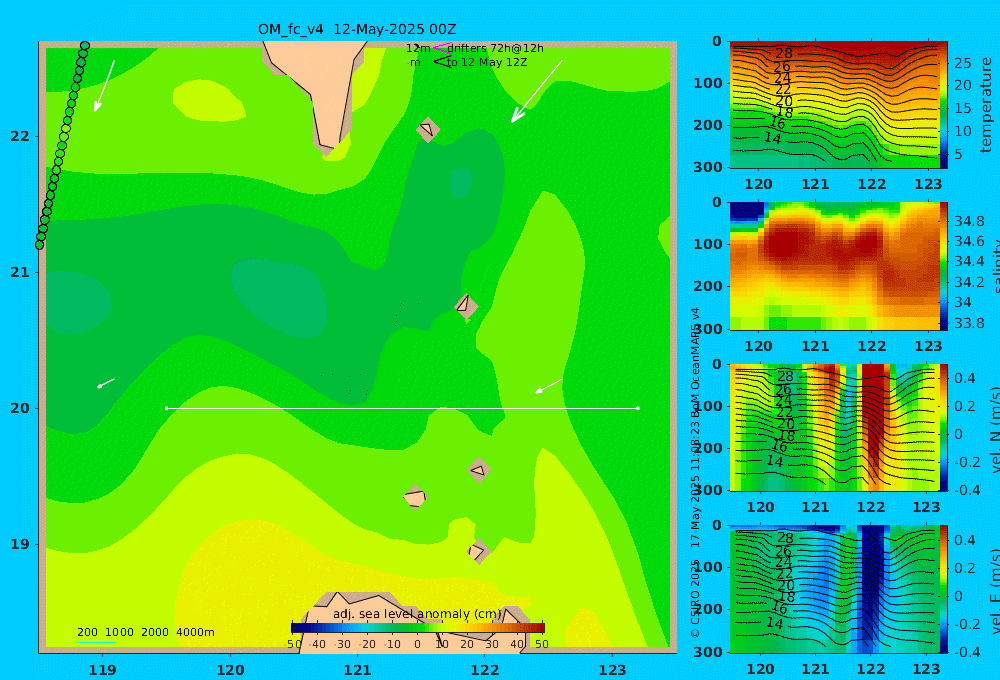This screenshot has width=1000, height=680.
Task: Click the small island near 122E, 19.5N
Action: tap(479, 470)
